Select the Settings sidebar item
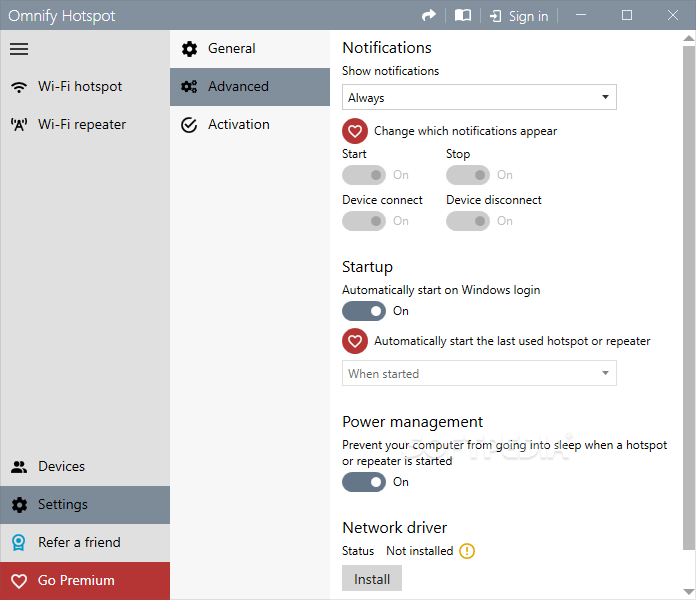696x600 pixels. coord(85,505)
